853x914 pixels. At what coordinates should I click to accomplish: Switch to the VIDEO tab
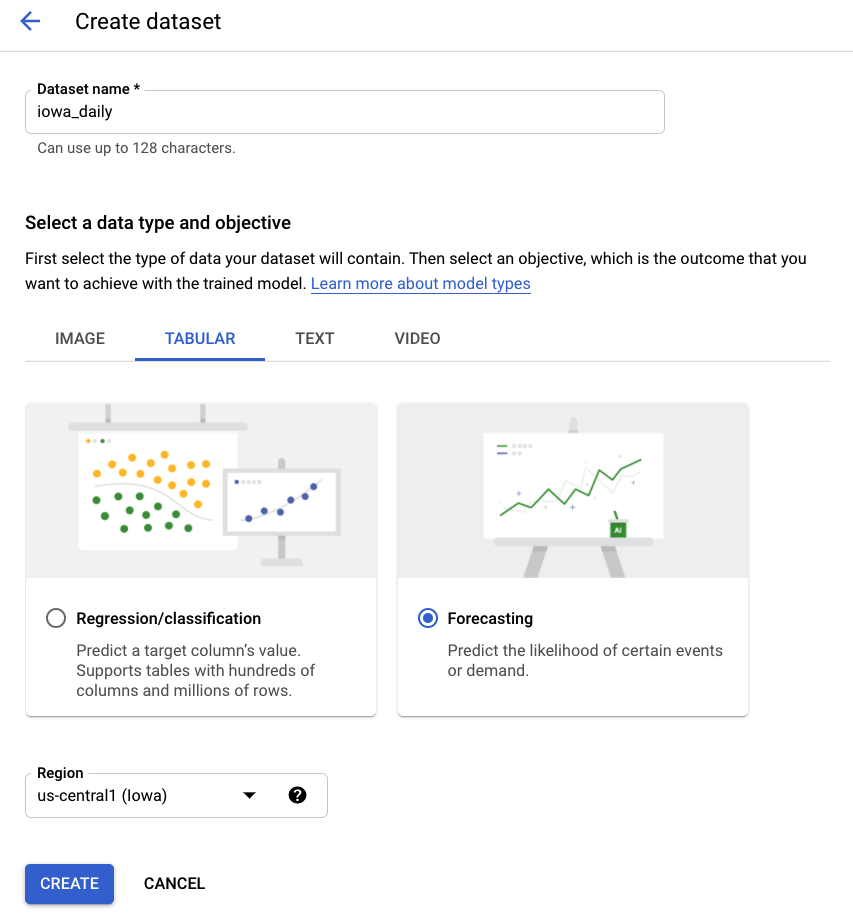click(x=418, y=338)
